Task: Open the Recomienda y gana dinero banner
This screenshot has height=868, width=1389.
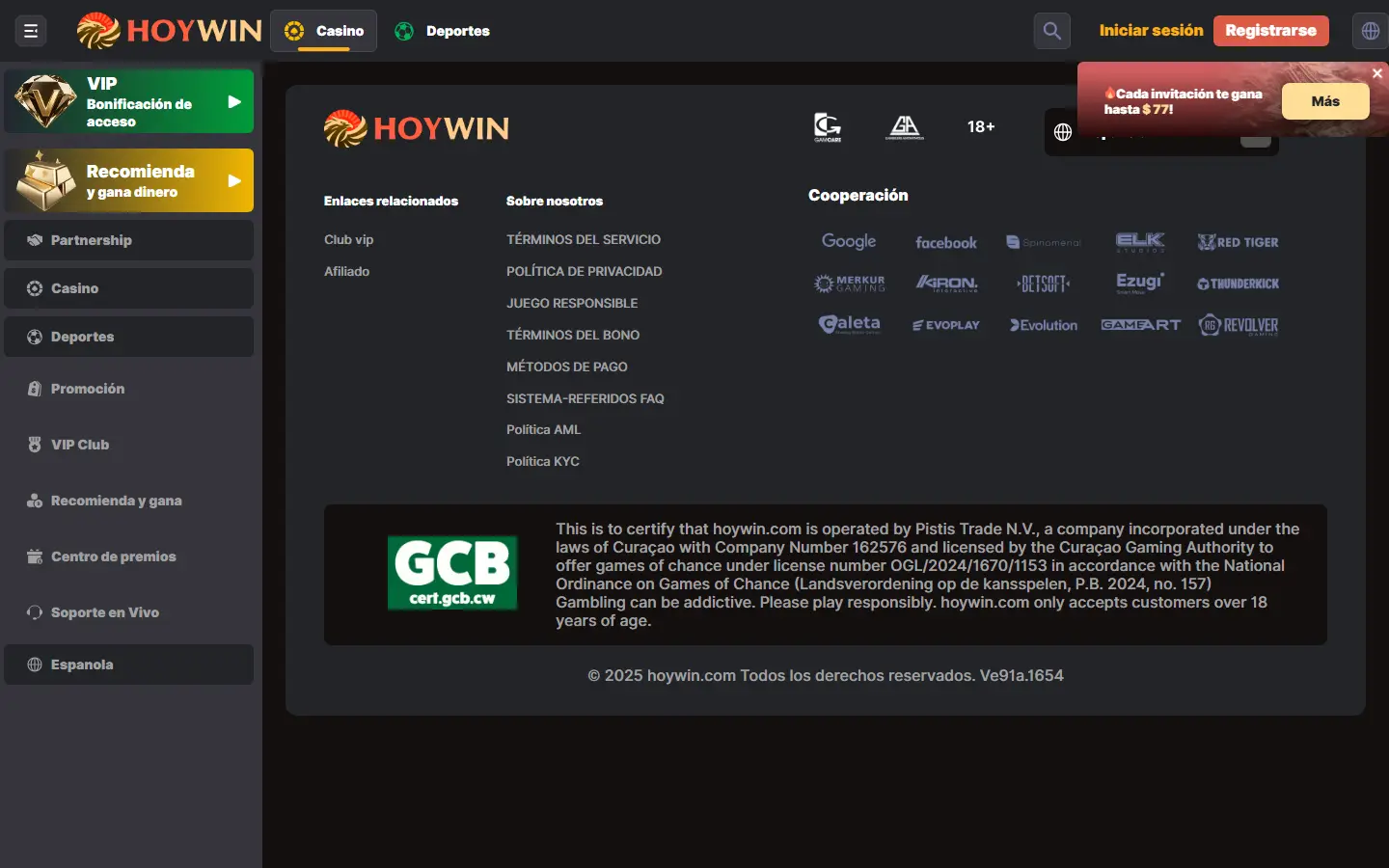Action: pyautogui.click(x=129, y=180)
